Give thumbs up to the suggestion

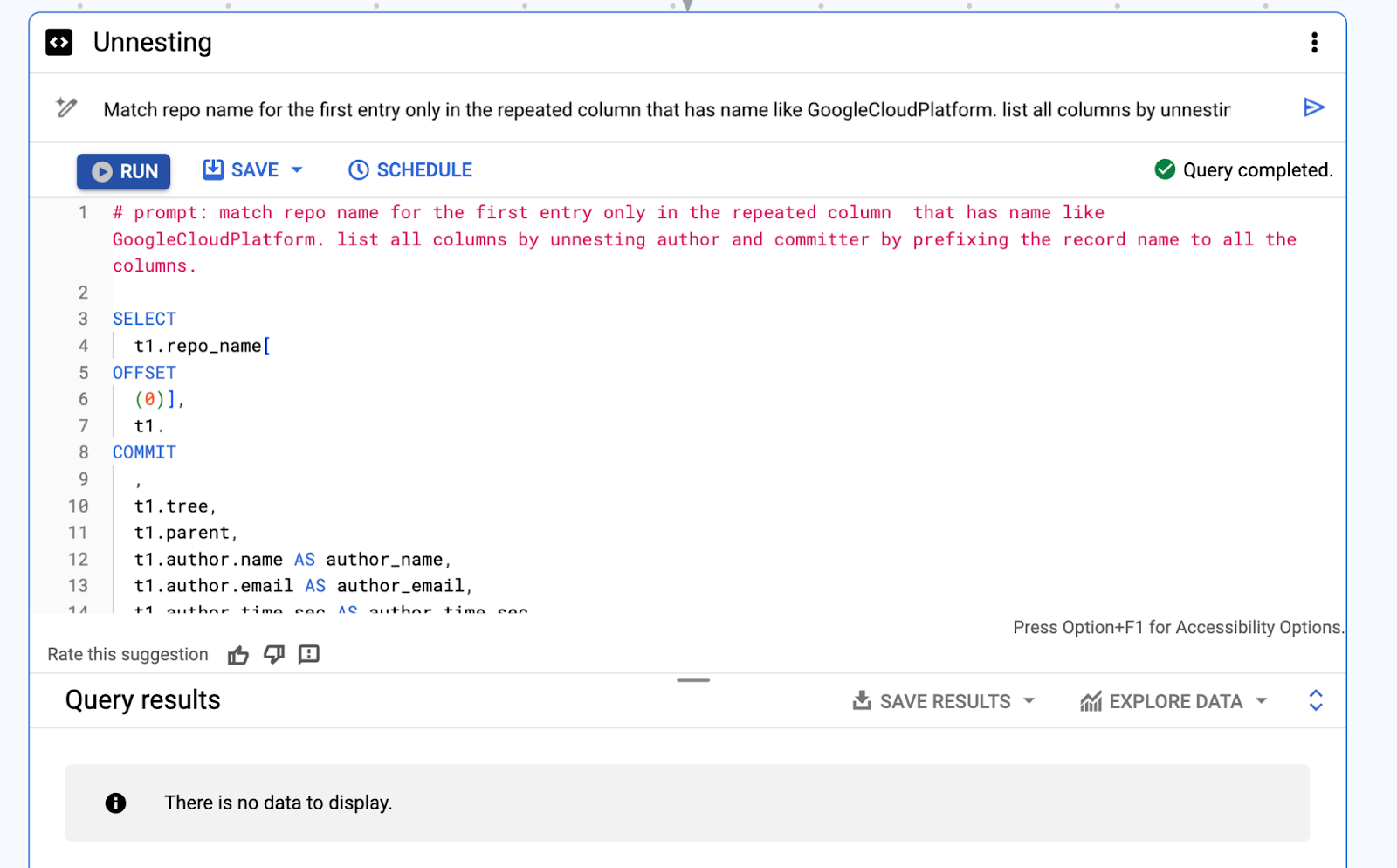(x=238, y=655)
